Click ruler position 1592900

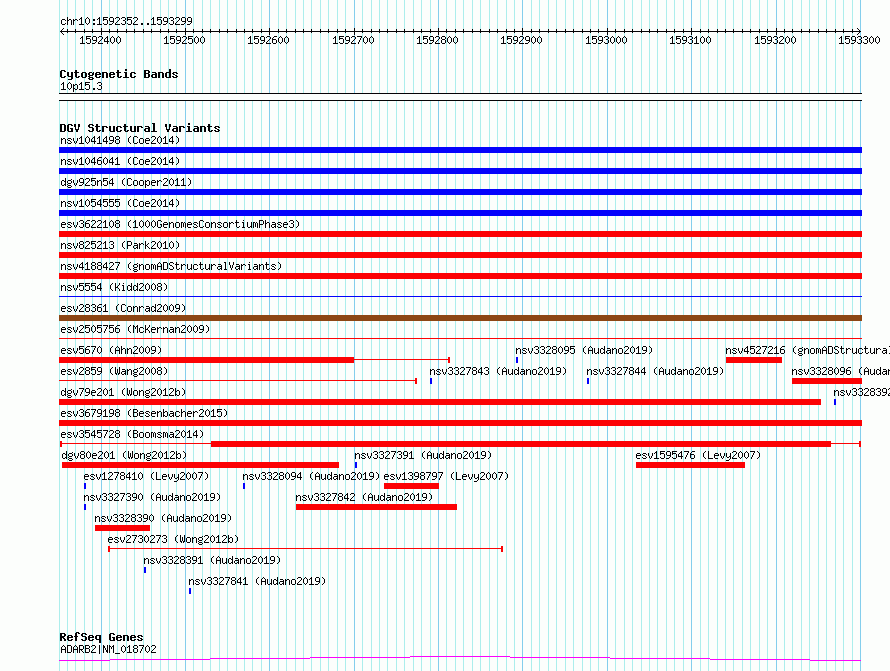(x=521, y=40)
